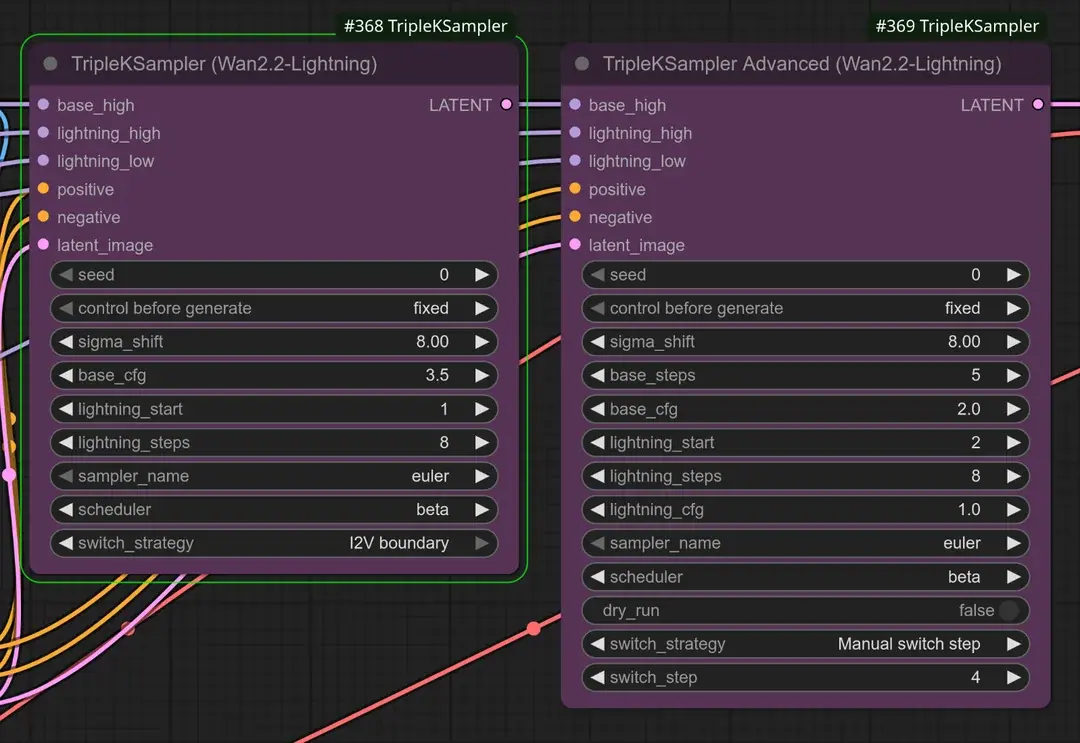Click LATENT output socket on TripleKSampler Advanced
The image size is (1080, 743).
point(1038,105)
